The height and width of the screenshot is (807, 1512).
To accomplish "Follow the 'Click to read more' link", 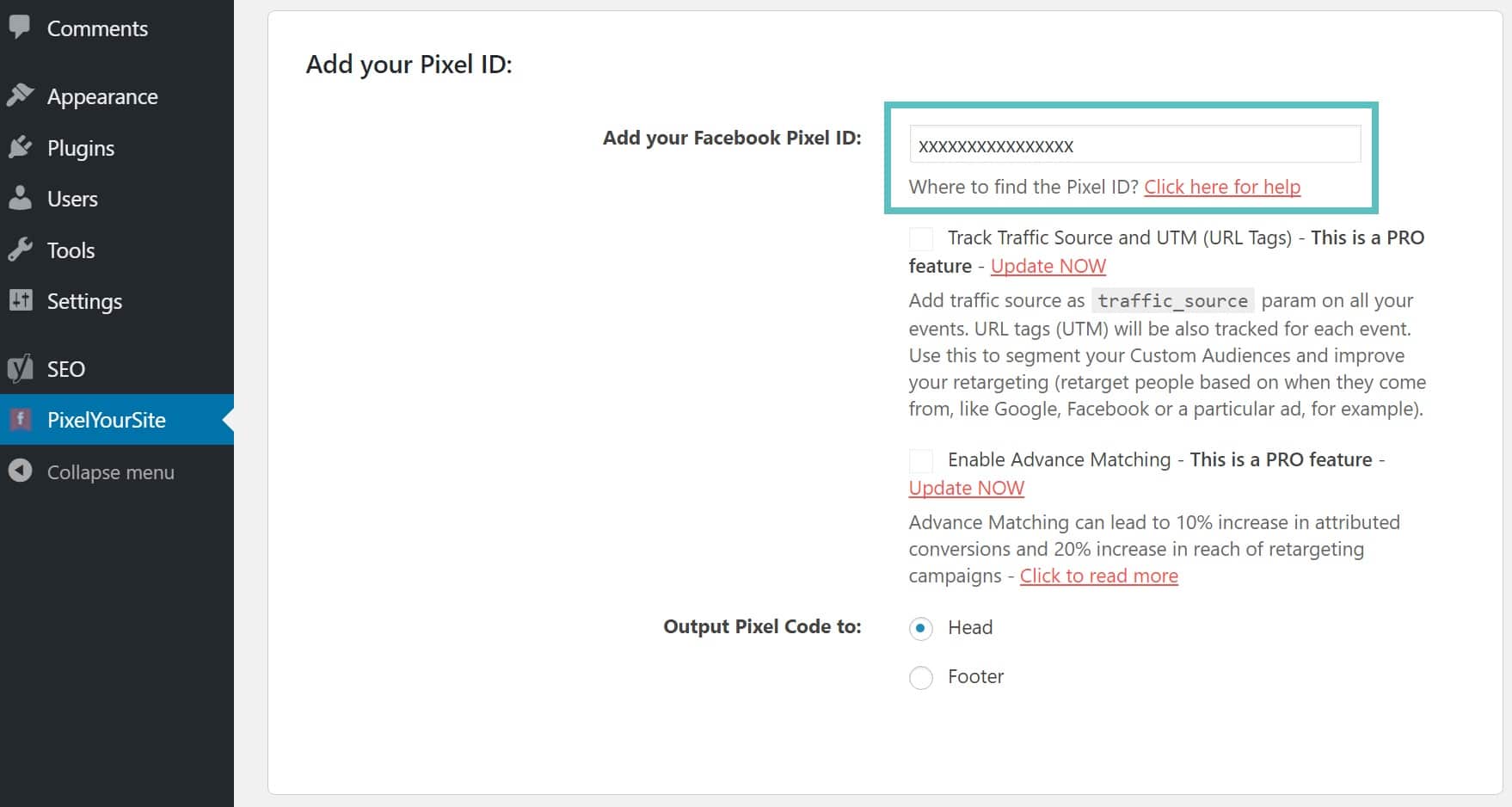I will pyautogui.click(x=1098, y=576).
